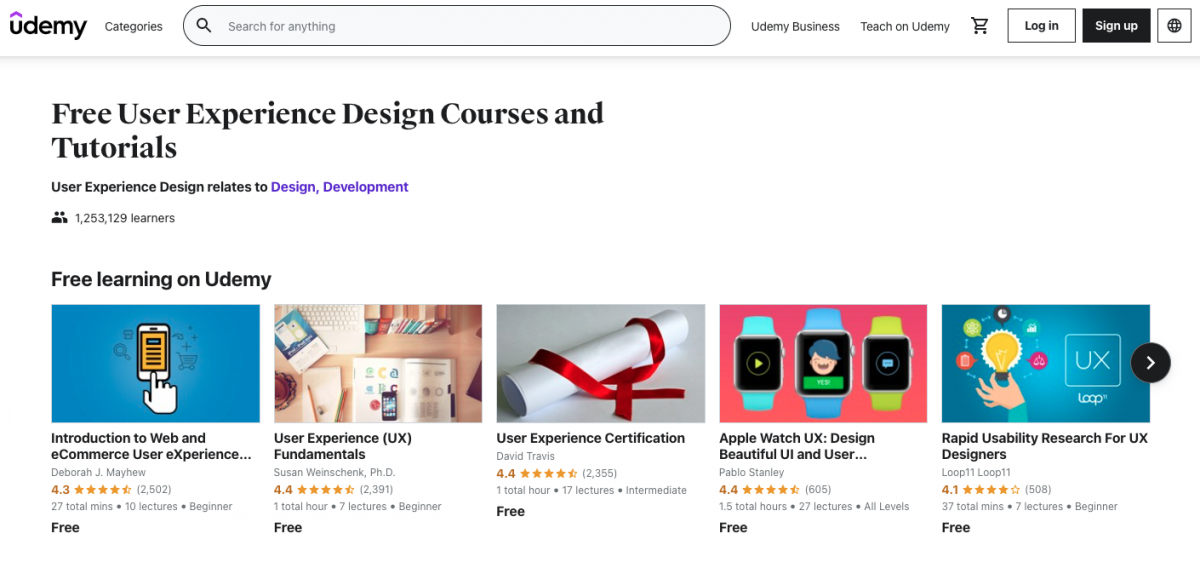Open Teach on Udemy
The image size is (1200, 568).
[905, 27]
